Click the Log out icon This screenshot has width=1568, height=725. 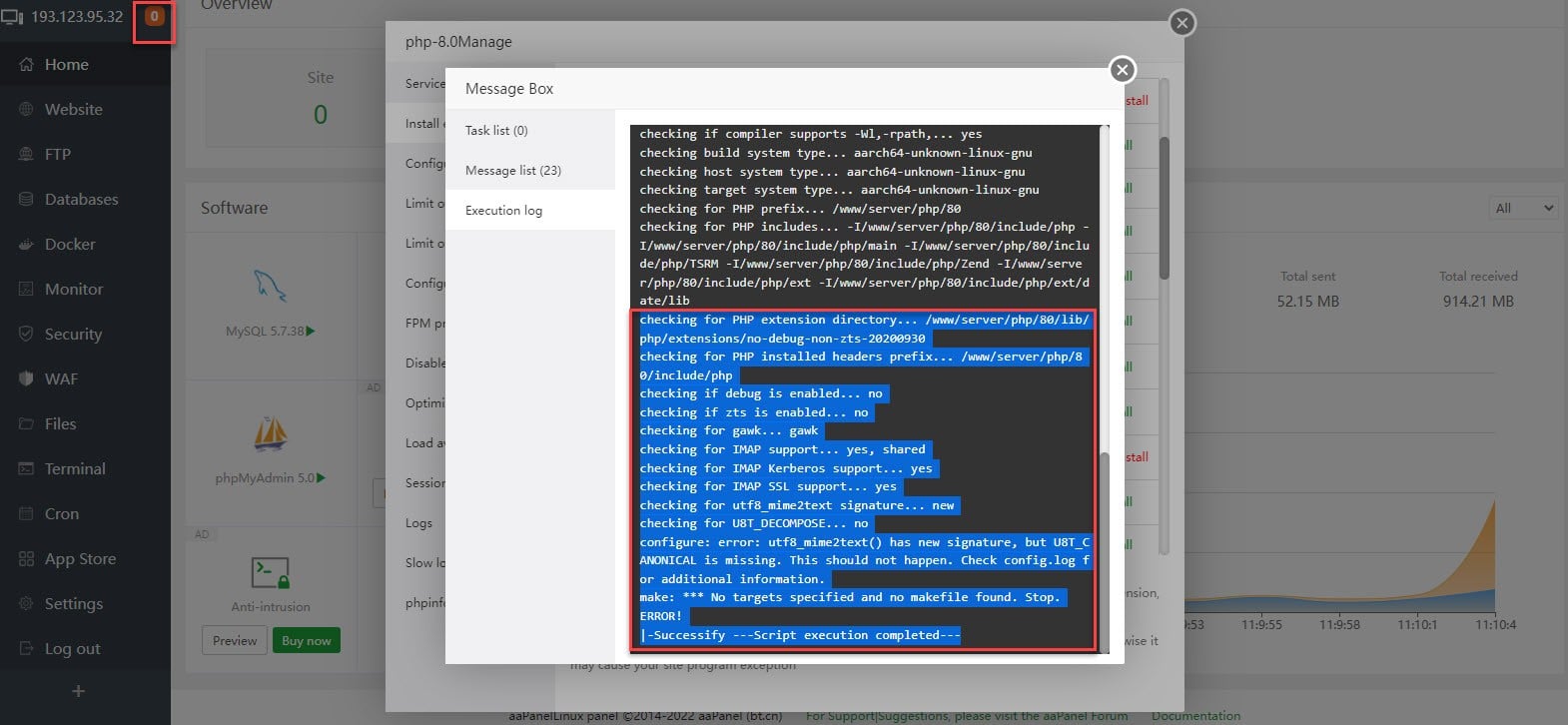point(26,649)
